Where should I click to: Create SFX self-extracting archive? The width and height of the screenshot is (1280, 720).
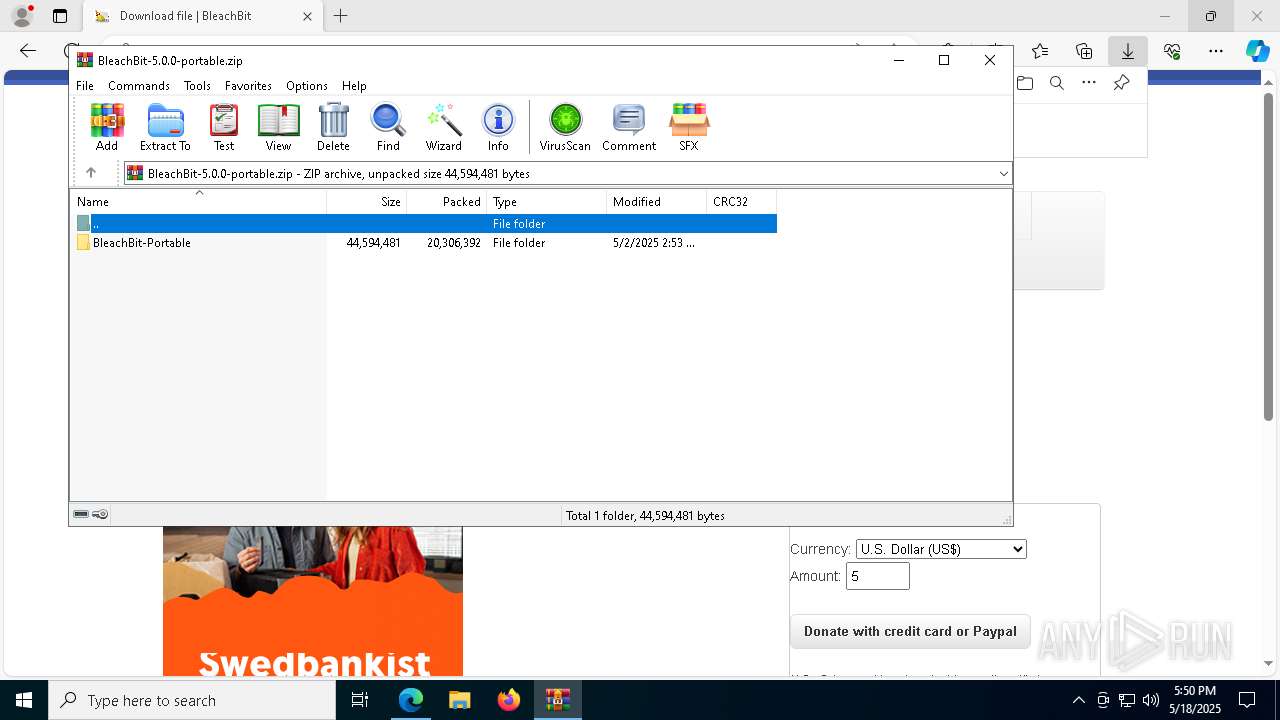pos(689,127)
